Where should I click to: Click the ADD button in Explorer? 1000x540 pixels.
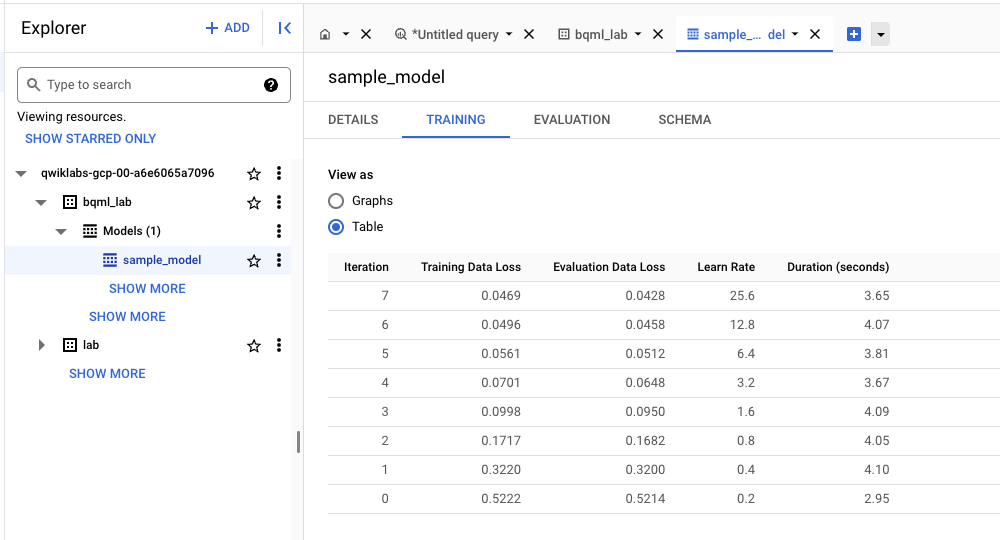pos(227,28)
